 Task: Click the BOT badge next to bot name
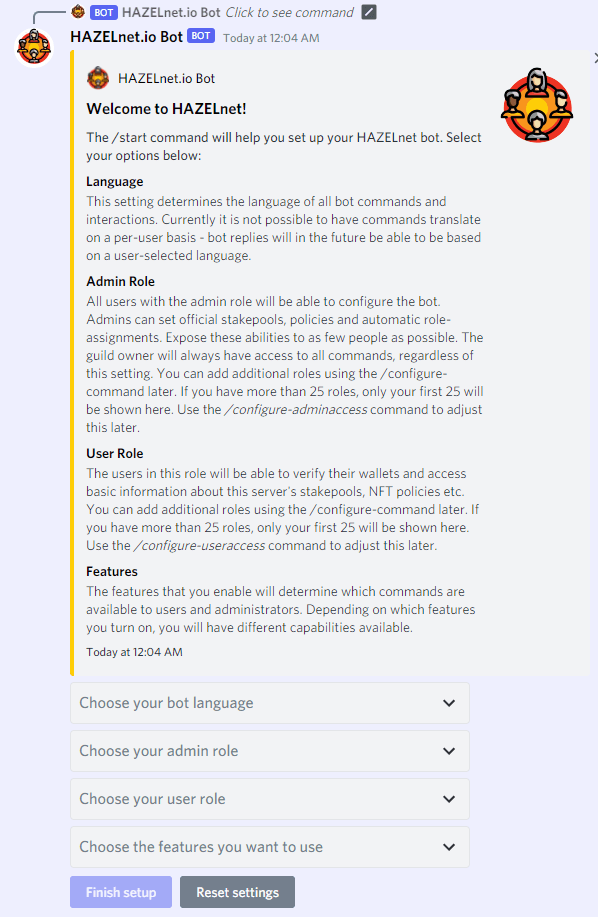201,36
